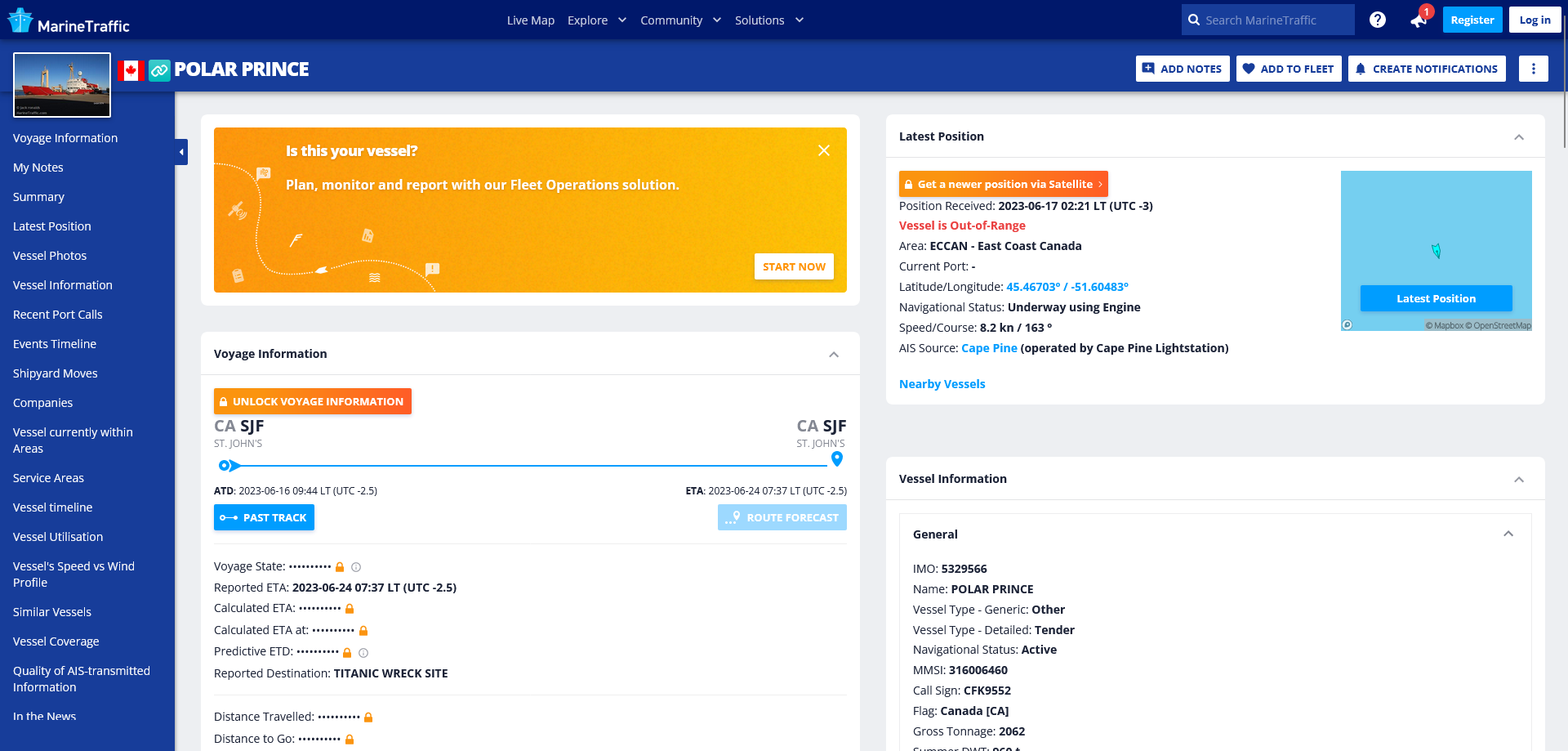
Task: Click ADD TO FLEET button
Action: 1288,69
